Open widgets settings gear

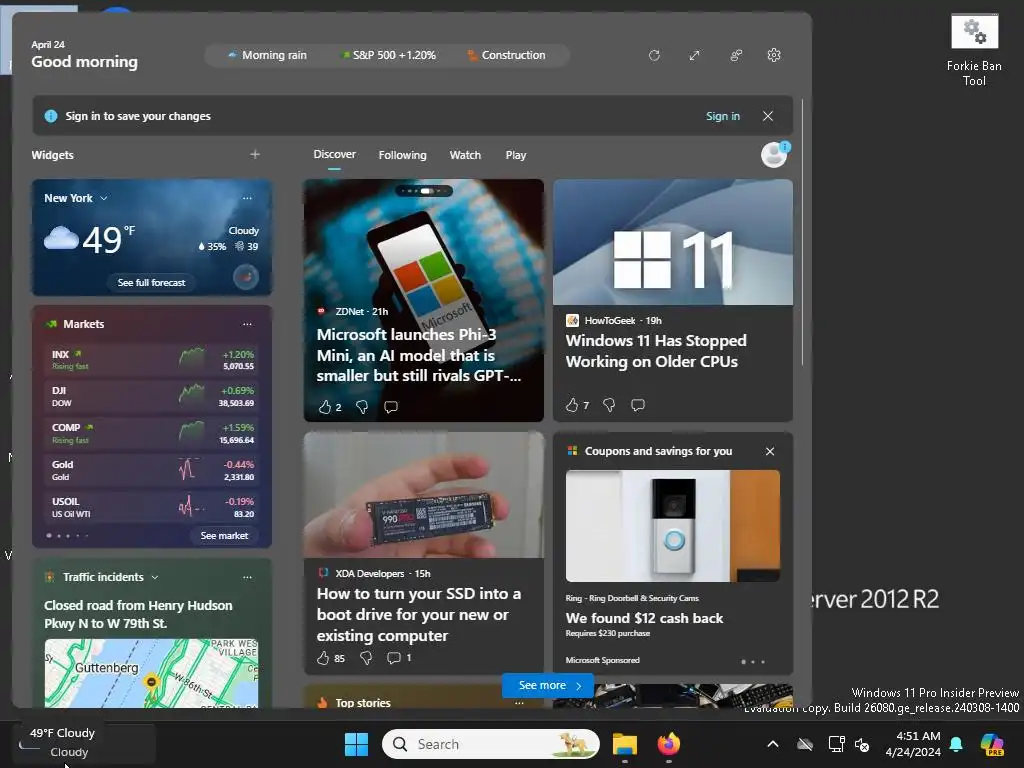coord(774,56)
